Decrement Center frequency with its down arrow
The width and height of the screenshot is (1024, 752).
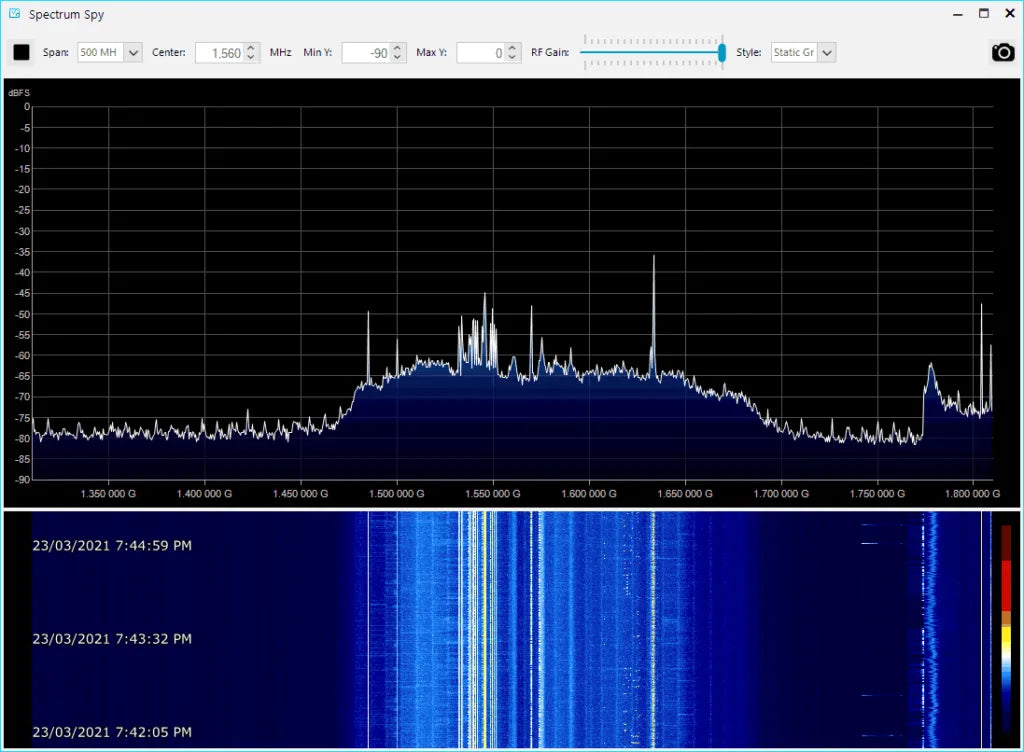249,57
